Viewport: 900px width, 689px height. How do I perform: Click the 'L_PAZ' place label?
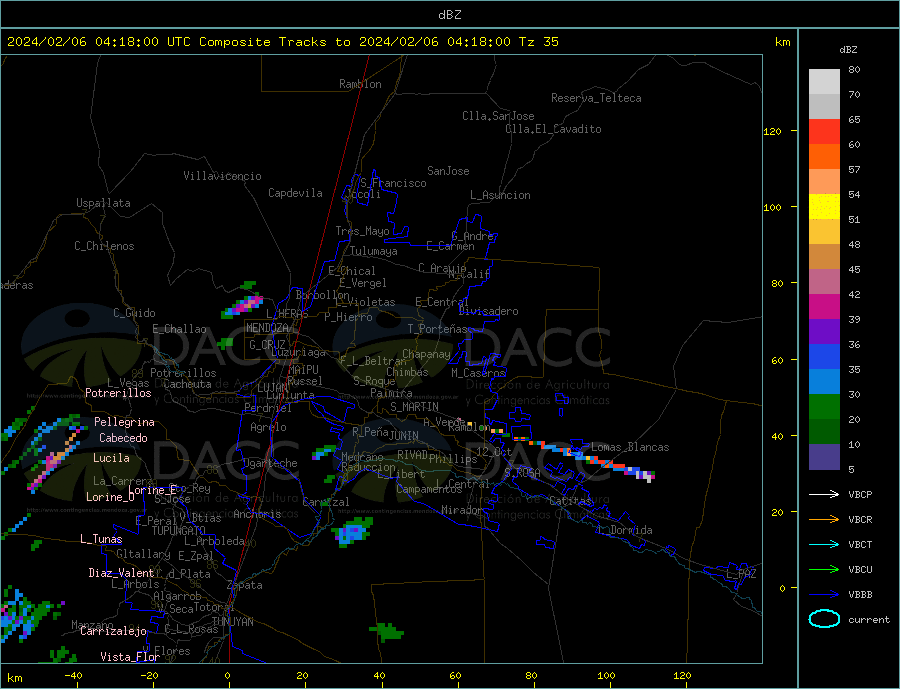[741, 575]
